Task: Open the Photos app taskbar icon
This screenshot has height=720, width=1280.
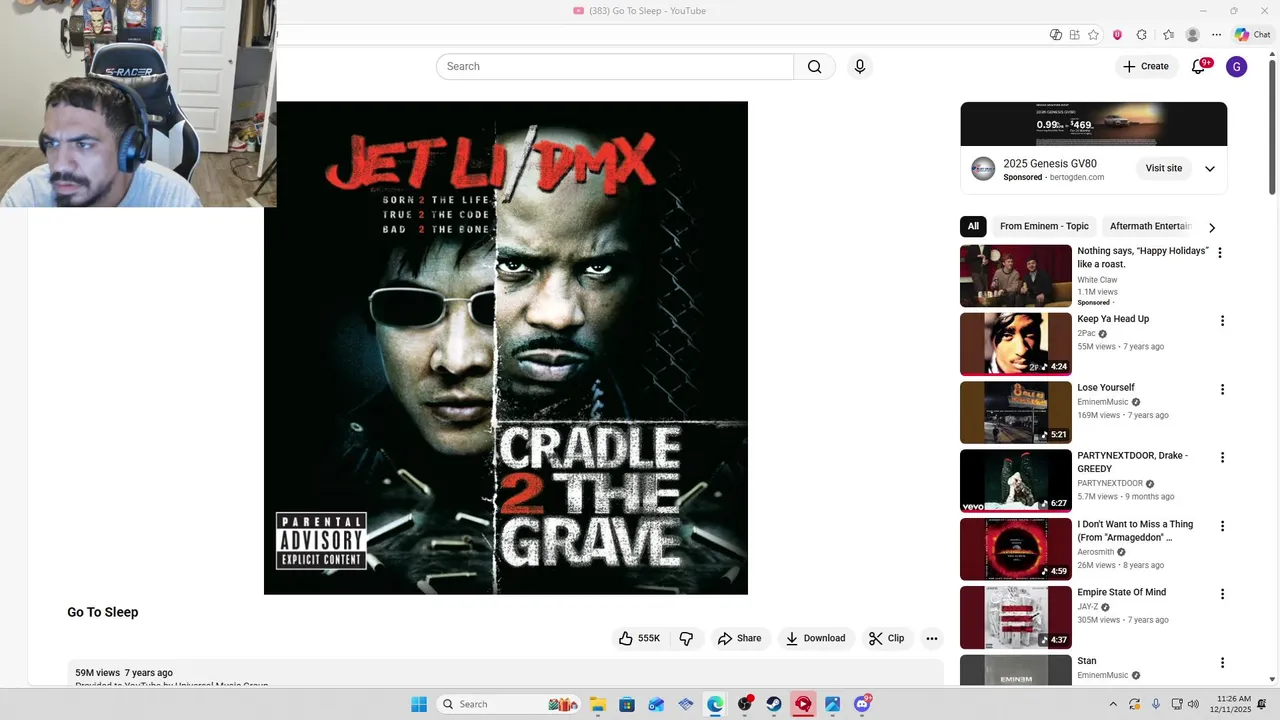Action: click(x=832, y=704)
